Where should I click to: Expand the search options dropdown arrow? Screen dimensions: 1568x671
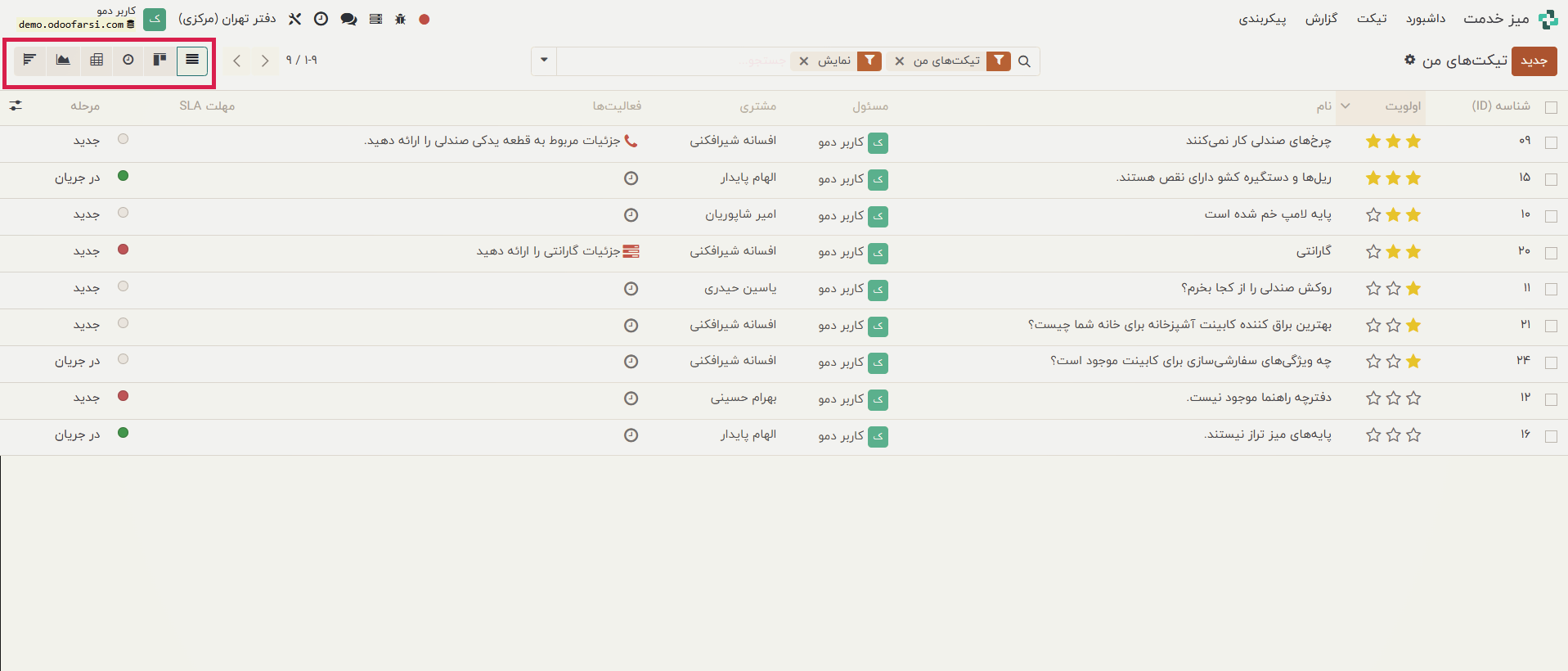click(544, 61)
